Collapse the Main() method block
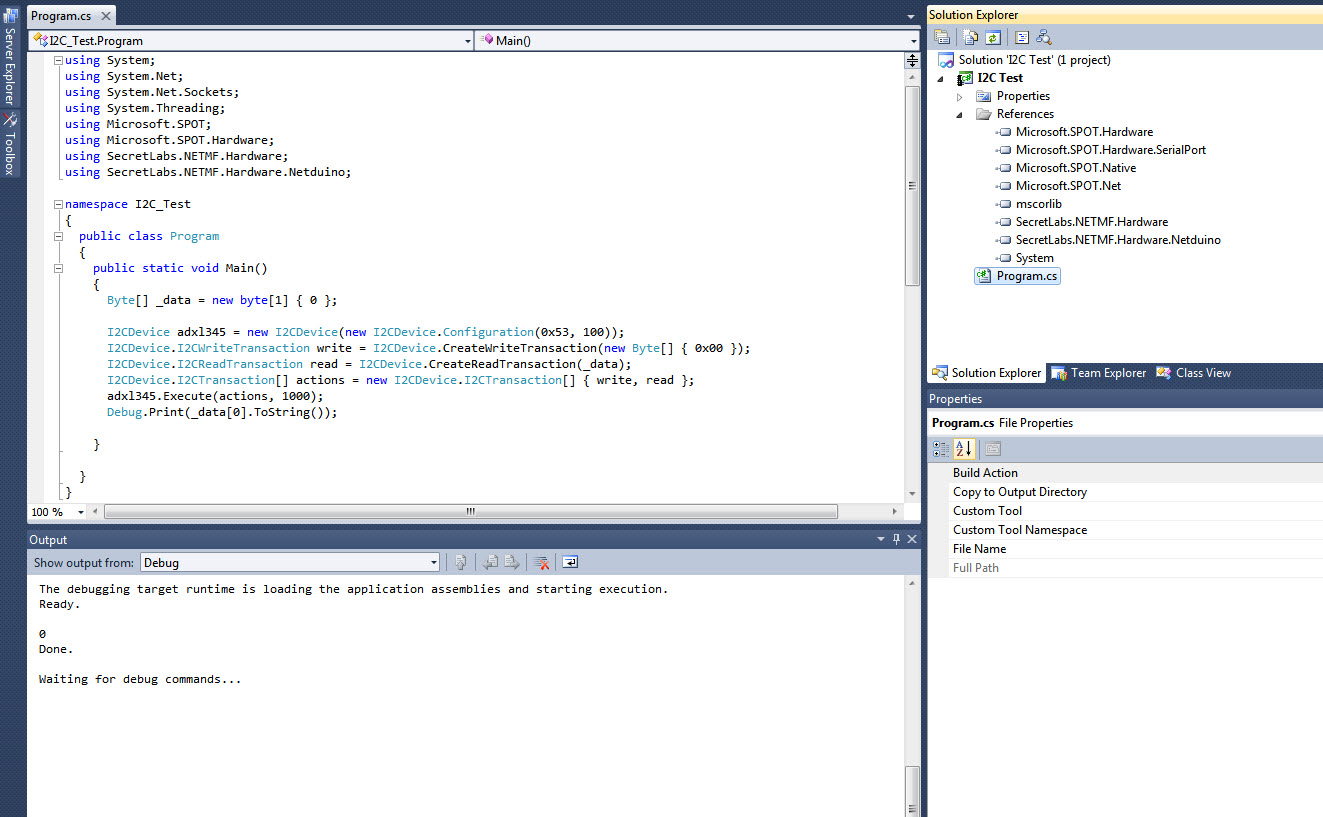Image resolution: width=1323 pixels, height=817 pixels. point(58,268)
